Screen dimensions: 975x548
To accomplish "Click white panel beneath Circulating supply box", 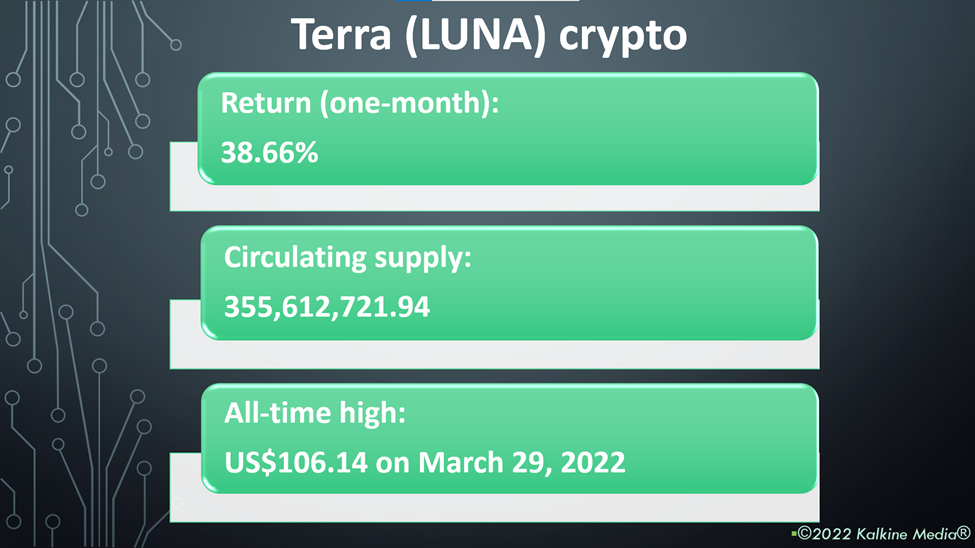I will tap(494, 355).
